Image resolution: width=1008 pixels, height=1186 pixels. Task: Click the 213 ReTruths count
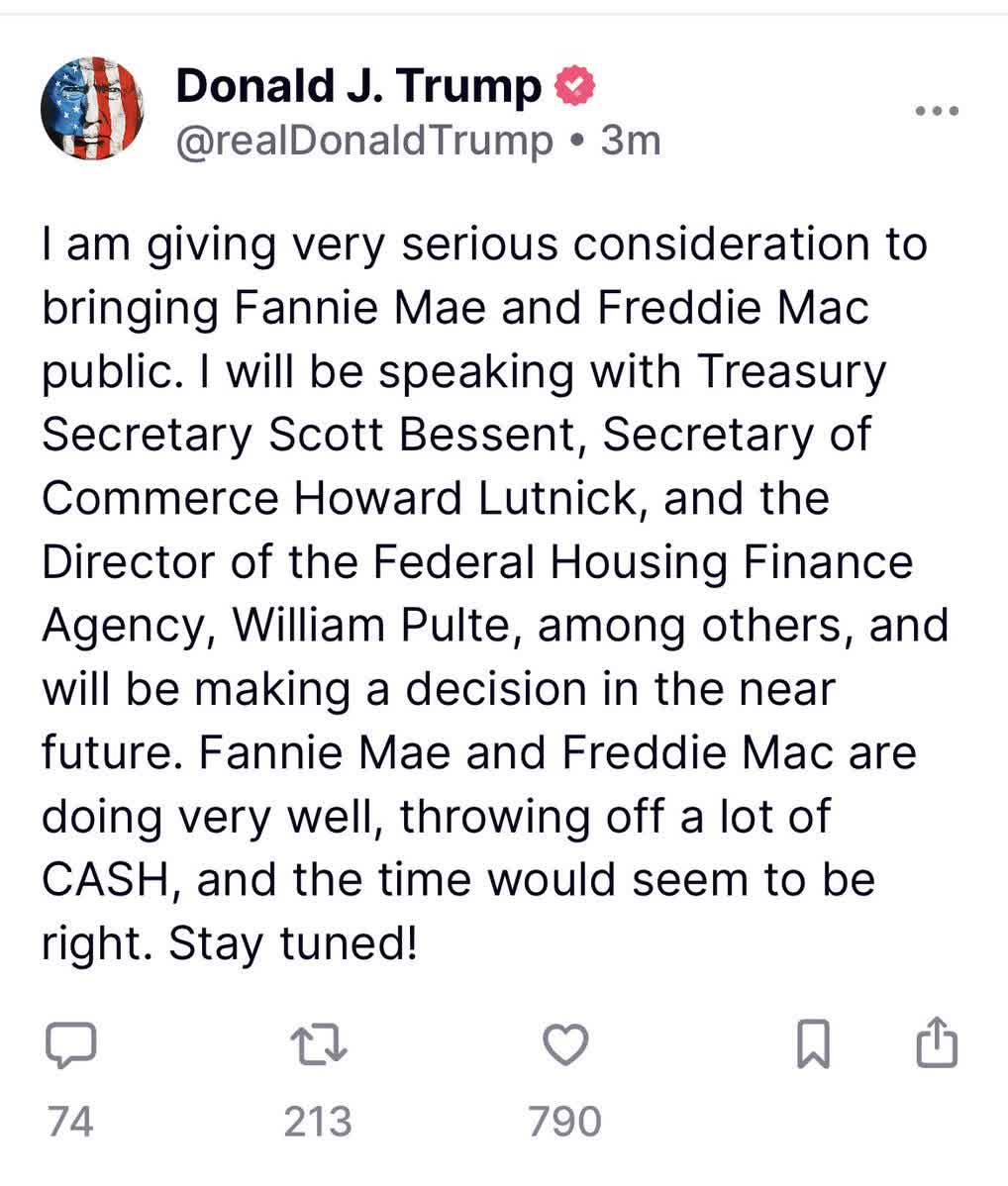click(x=319, y=1122)
